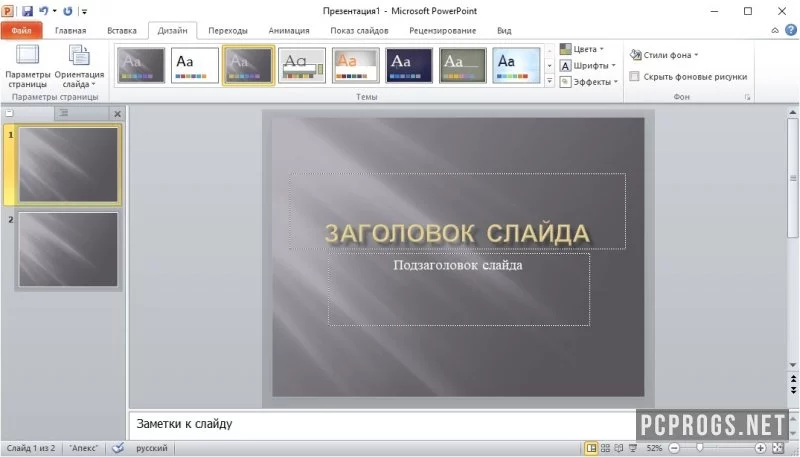Apply the light blue theme thumbnail
This screenshot has height=457, width=800.
(516, 65)
